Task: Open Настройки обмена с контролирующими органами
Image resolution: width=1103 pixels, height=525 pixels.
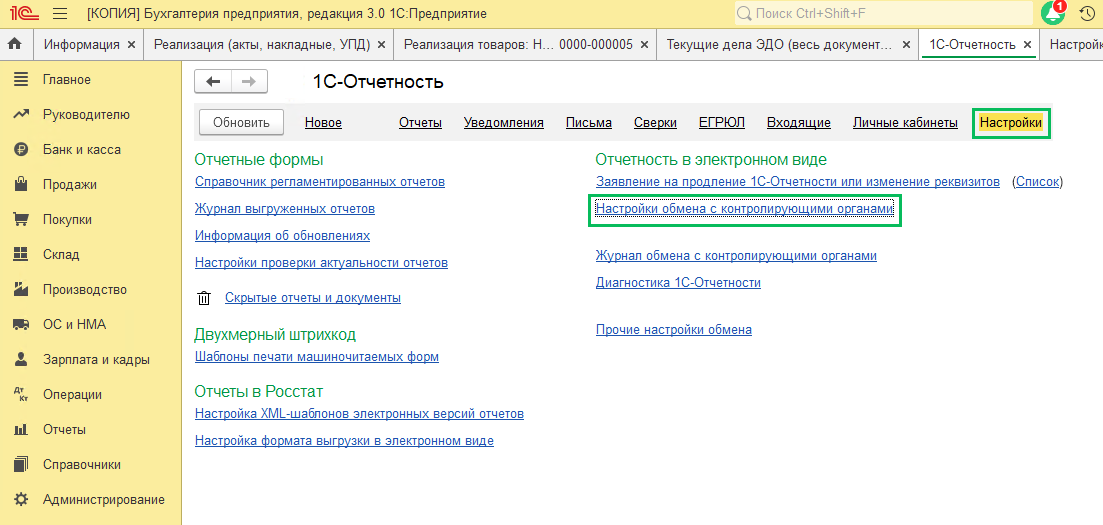Action: pyautogui.click(x=744, y=209)
